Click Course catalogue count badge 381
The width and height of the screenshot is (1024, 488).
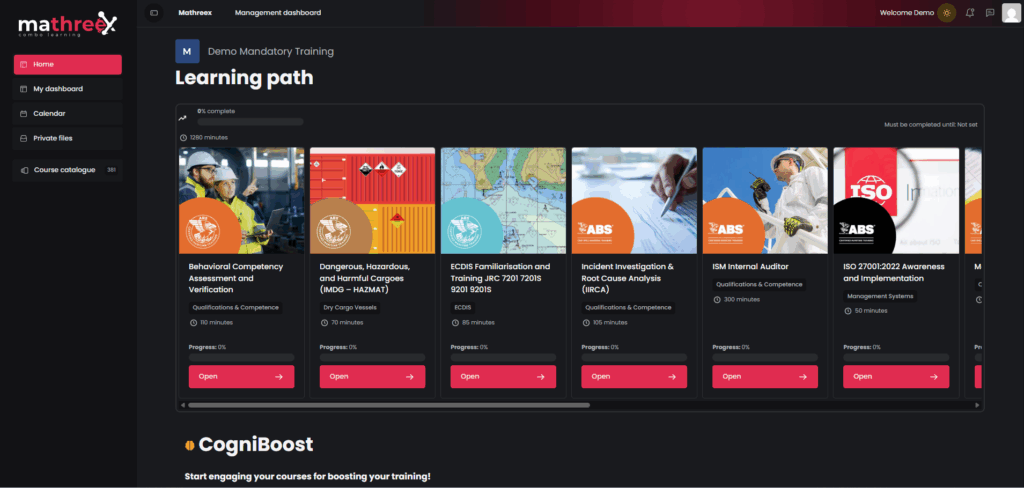[111, 170]
